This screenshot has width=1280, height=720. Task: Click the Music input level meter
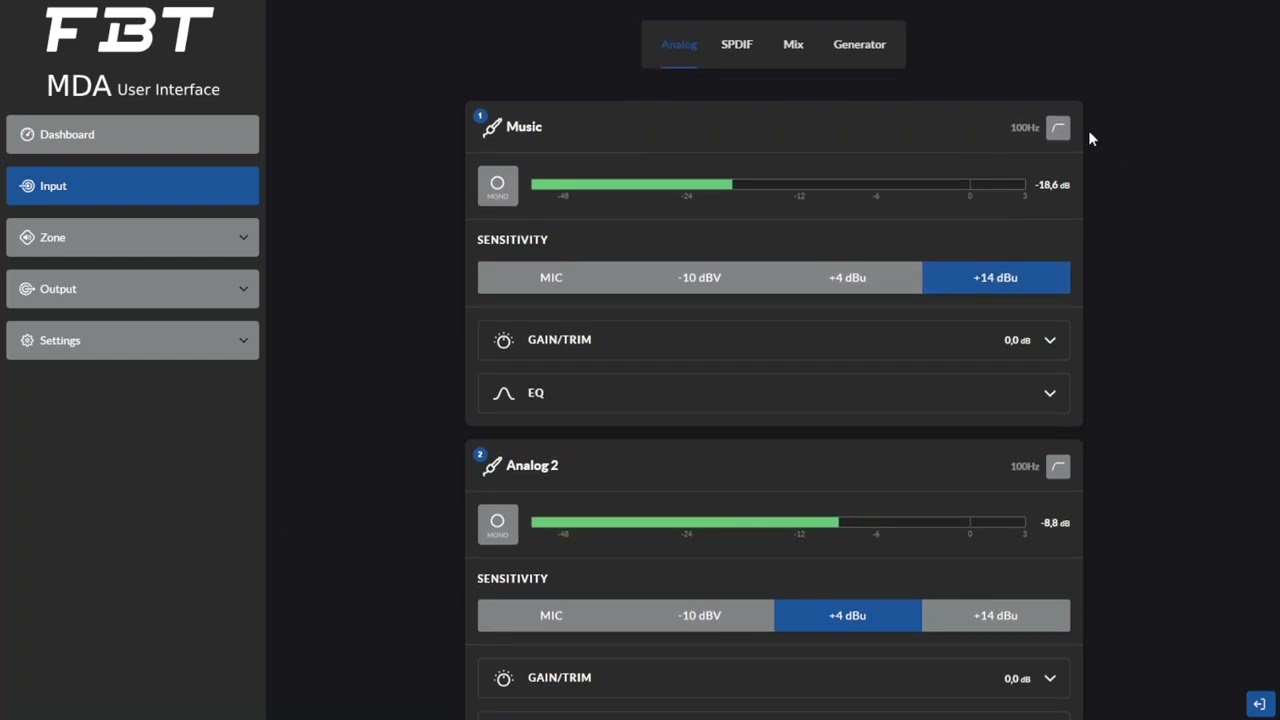[x=777, y=185]
